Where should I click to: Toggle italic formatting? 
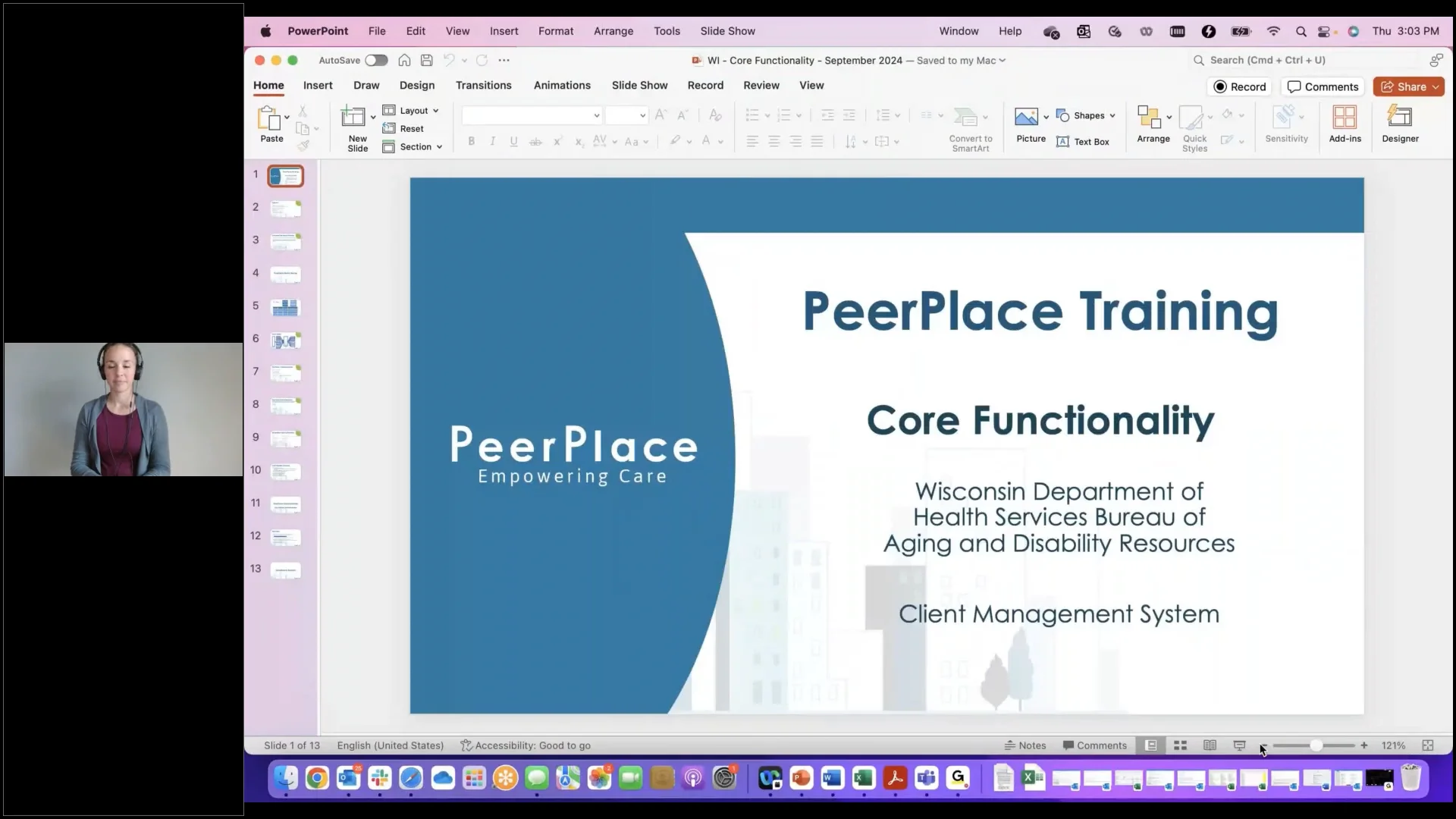(x=492, y=141)
